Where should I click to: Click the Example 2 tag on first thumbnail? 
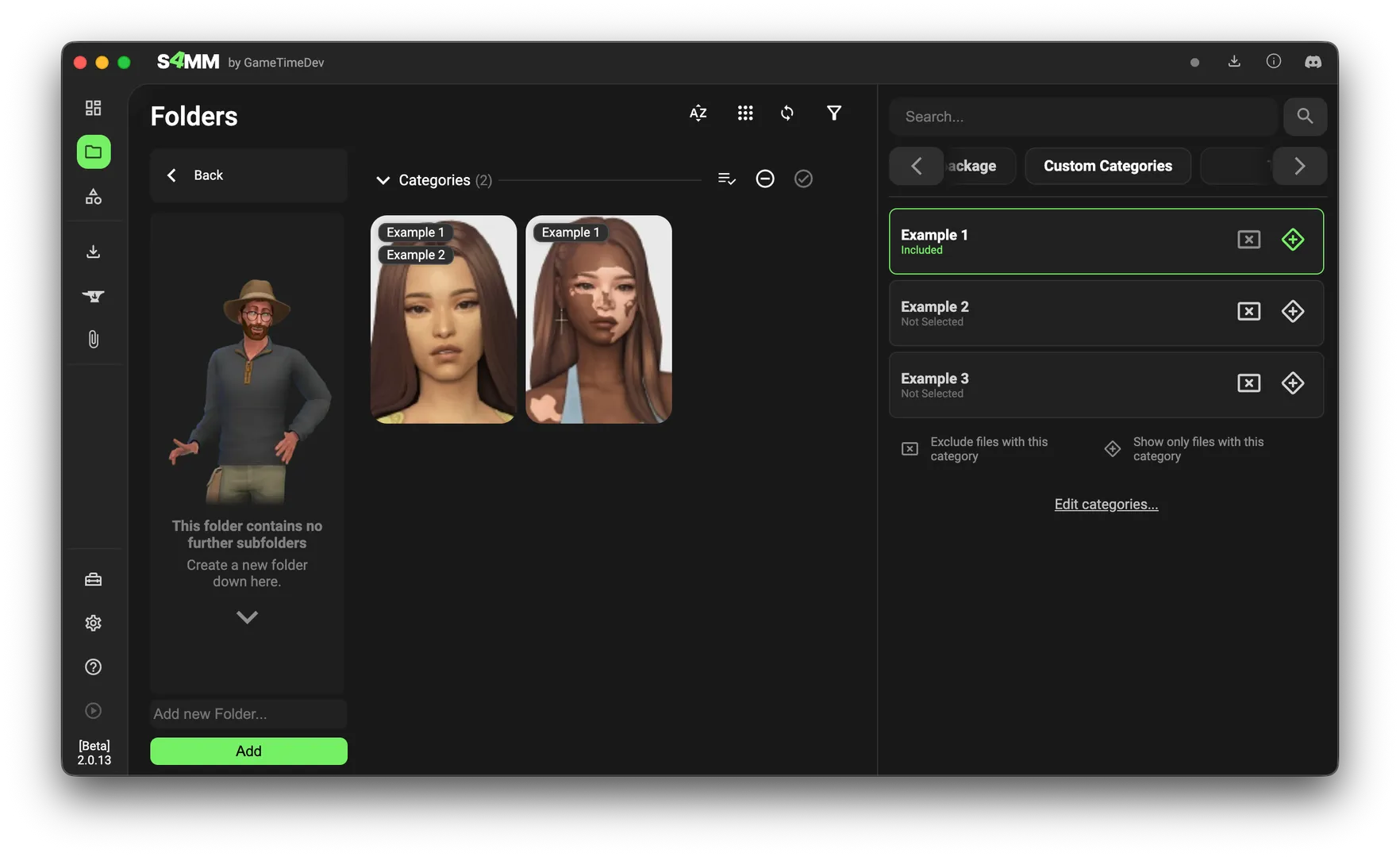pos(416,255)
